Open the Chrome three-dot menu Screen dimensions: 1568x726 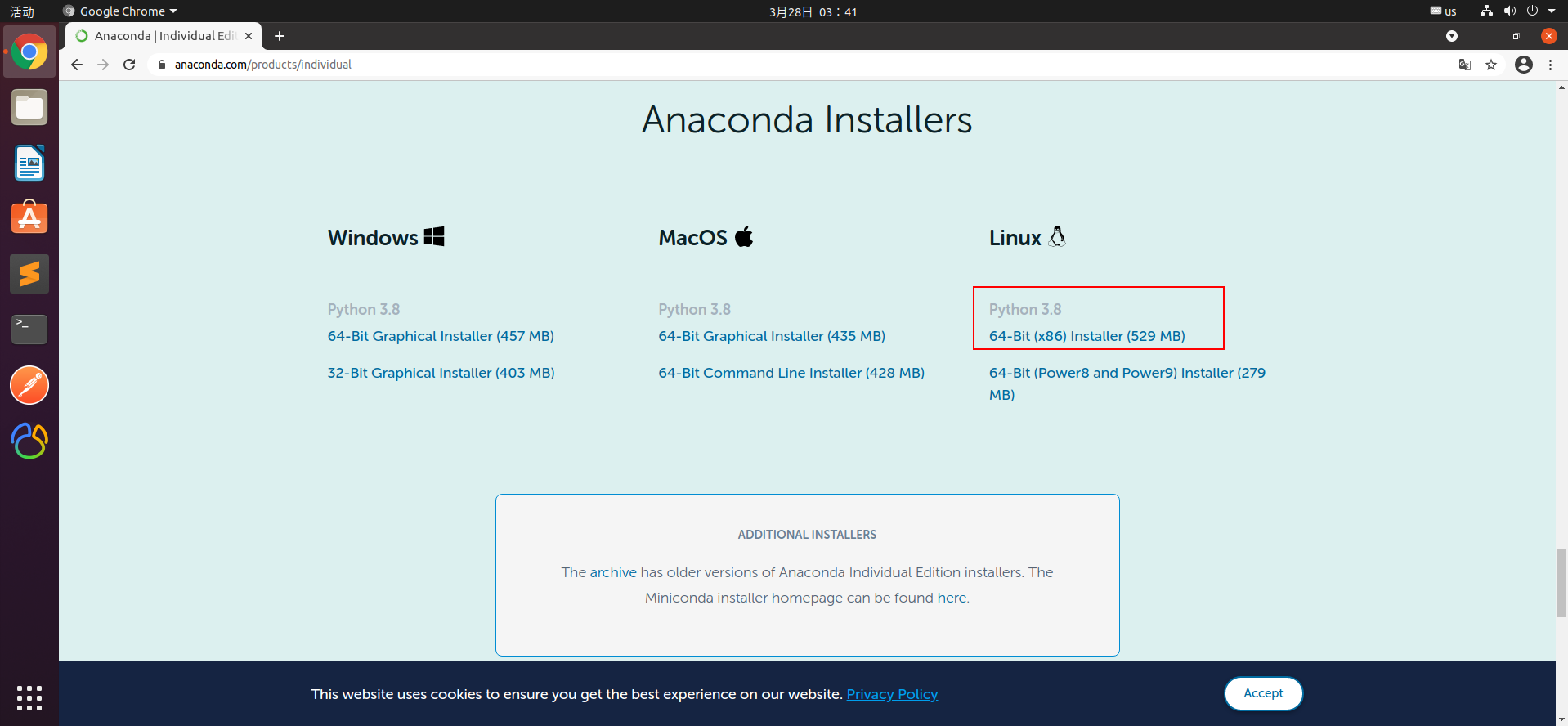pos(1550,65)
